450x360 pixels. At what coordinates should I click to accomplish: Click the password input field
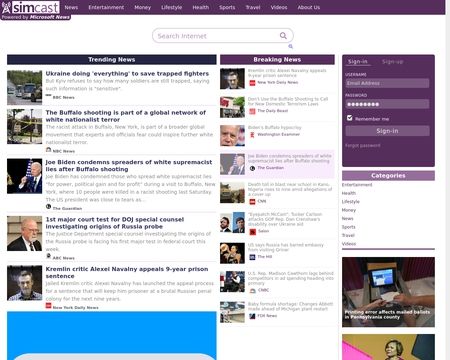tap(387, 104)
